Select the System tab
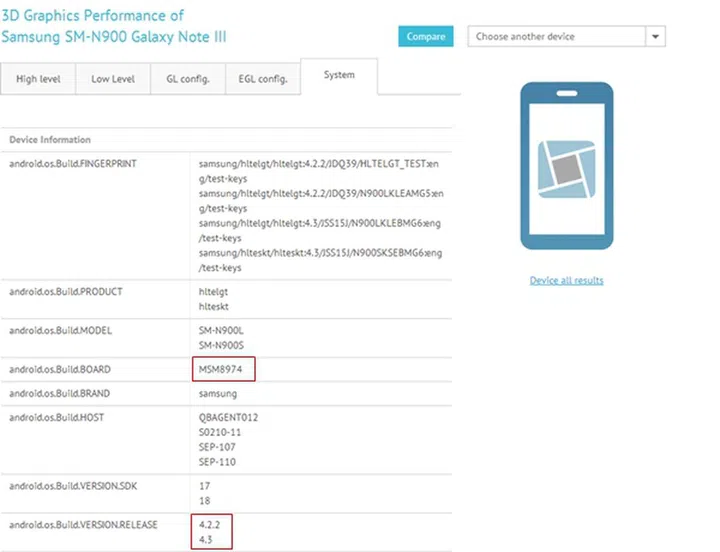Screen dimensions: 720x552 [339, 75]
